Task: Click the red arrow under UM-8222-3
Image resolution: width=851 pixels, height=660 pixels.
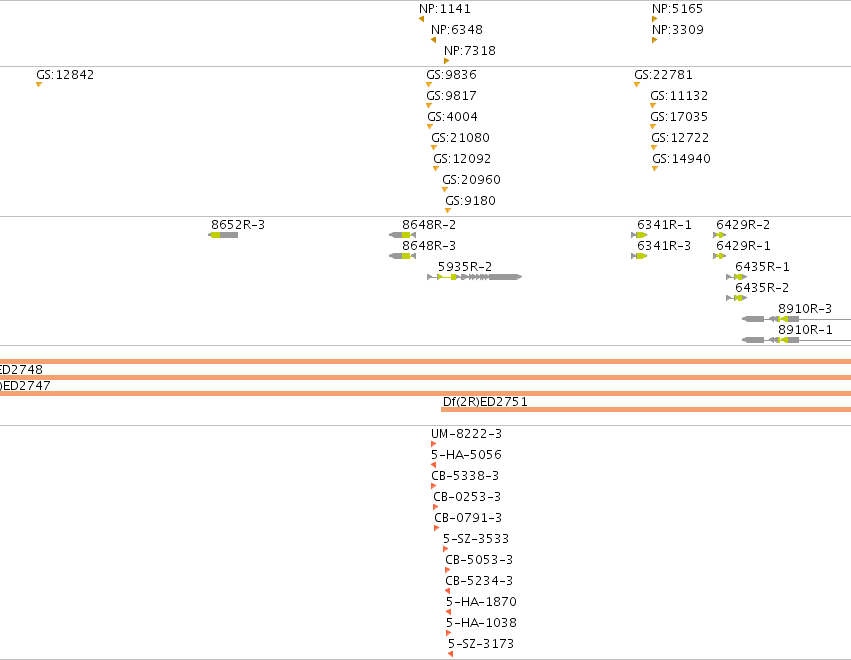Action: pos(434,444)
